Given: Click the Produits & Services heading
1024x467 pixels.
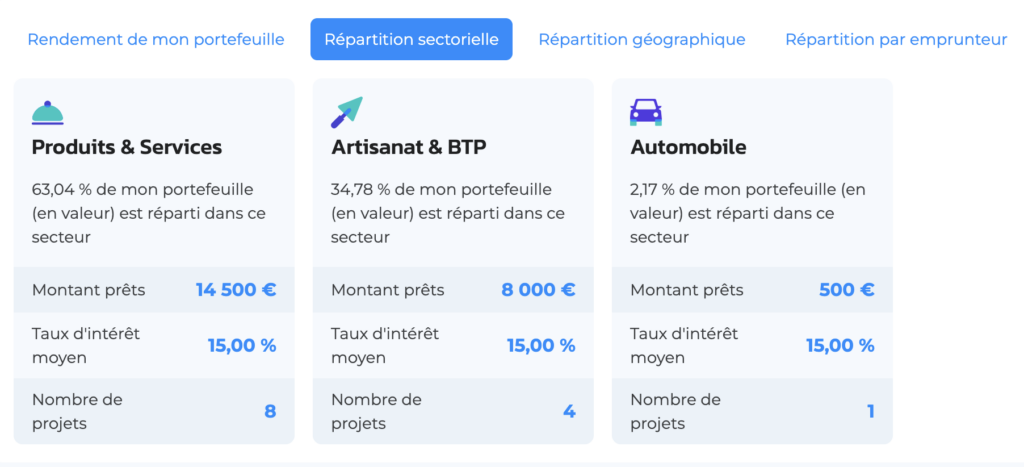Looking at the screenshot, I should pyautogui.click(x=127, y=147).
